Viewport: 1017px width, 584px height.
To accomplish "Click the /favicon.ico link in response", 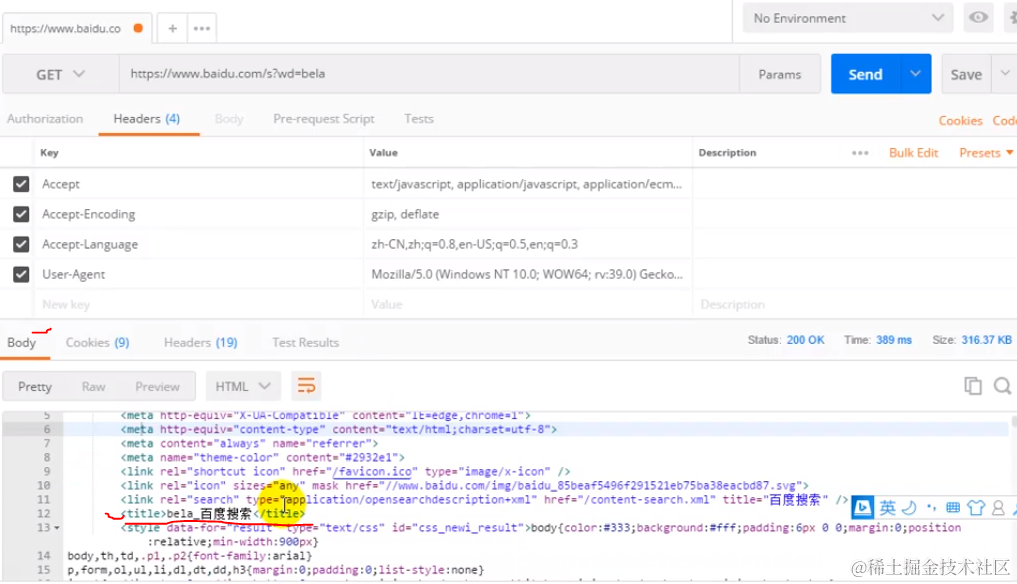I will click(x=372, y=472).
